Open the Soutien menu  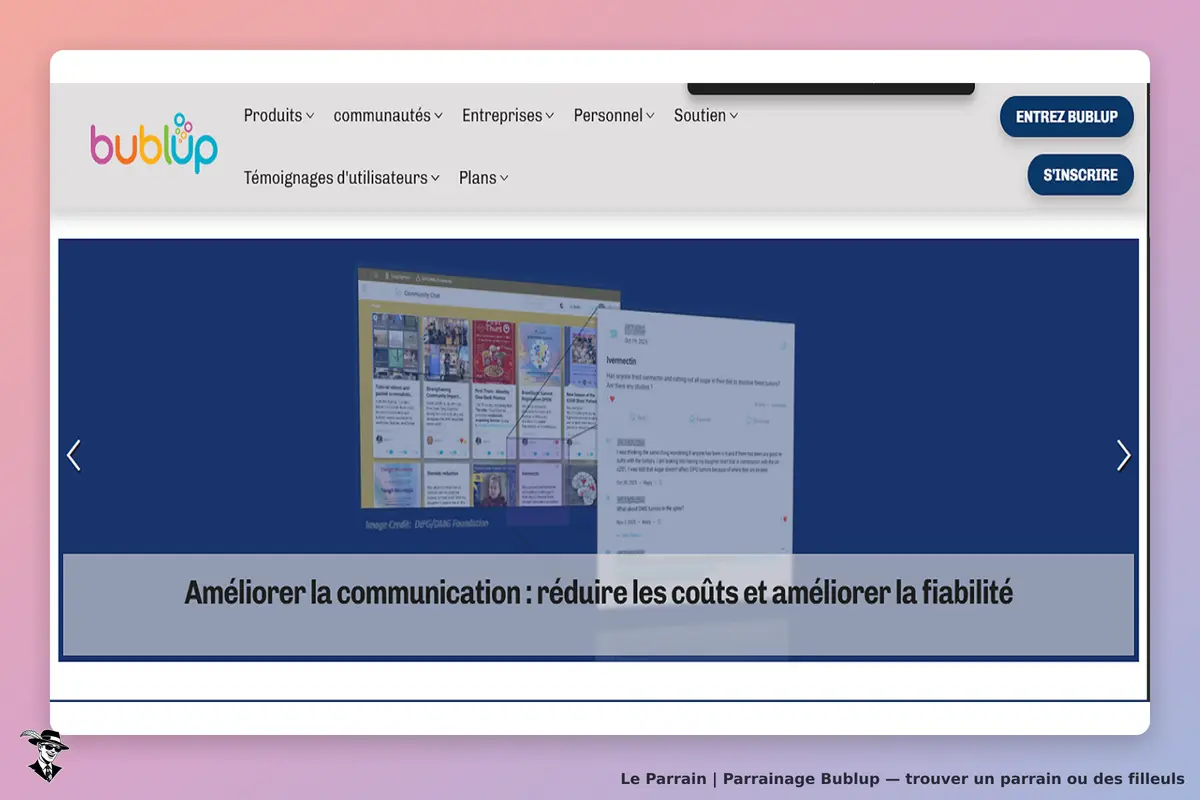pyautogui.click(x=706, y=115)
